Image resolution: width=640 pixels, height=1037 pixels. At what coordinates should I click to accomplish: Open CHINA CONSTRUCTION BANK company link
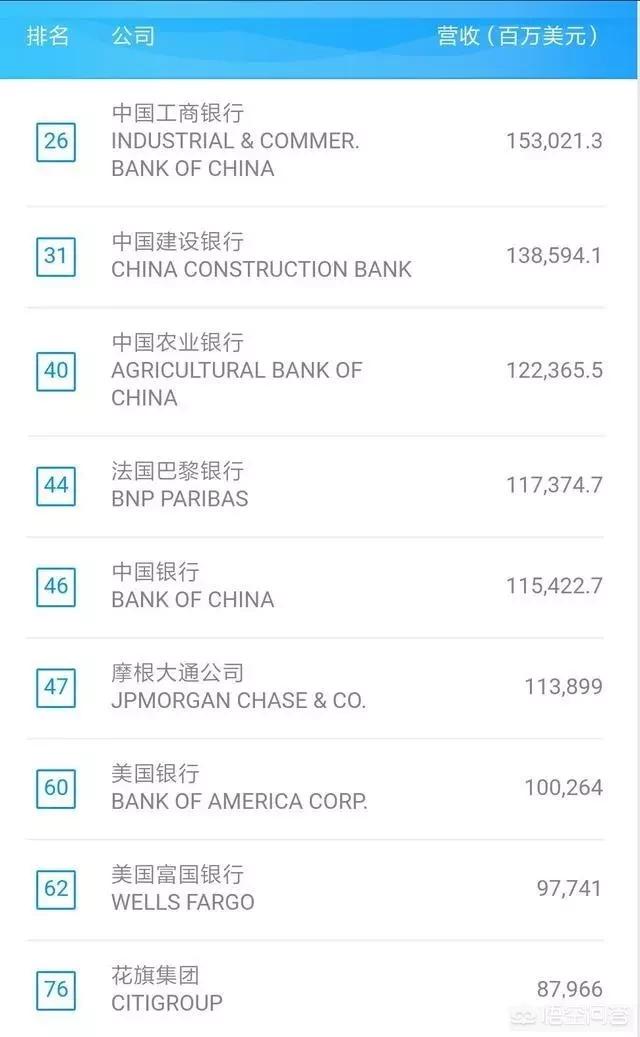click(261, 269)
